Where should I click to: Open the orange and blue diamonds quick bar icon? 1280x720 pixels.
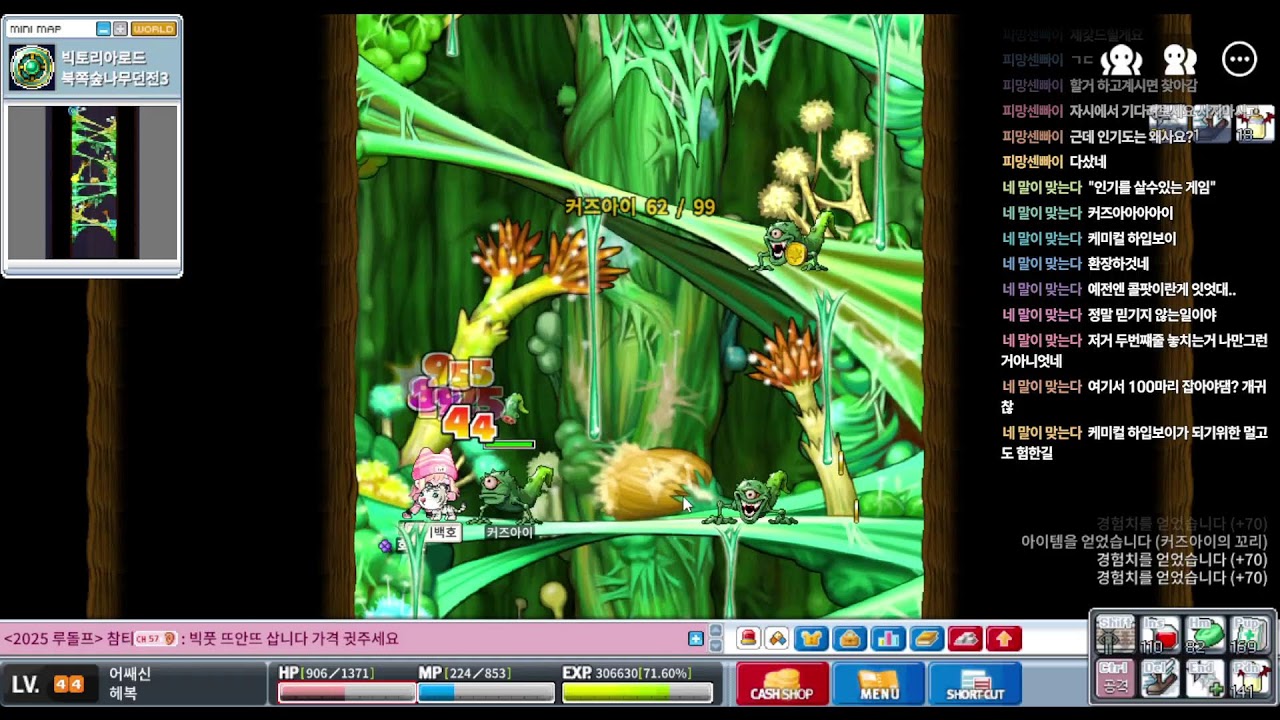[x=777, y=639]
